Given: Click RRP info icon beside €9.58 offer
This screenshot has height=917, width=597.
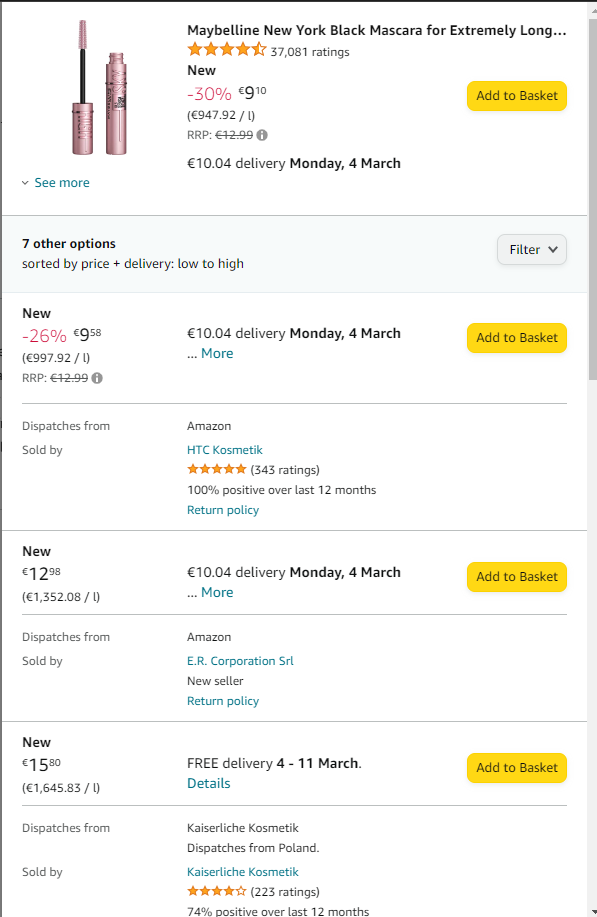Looking at the screenshot, I should click(x=97, y=378).
